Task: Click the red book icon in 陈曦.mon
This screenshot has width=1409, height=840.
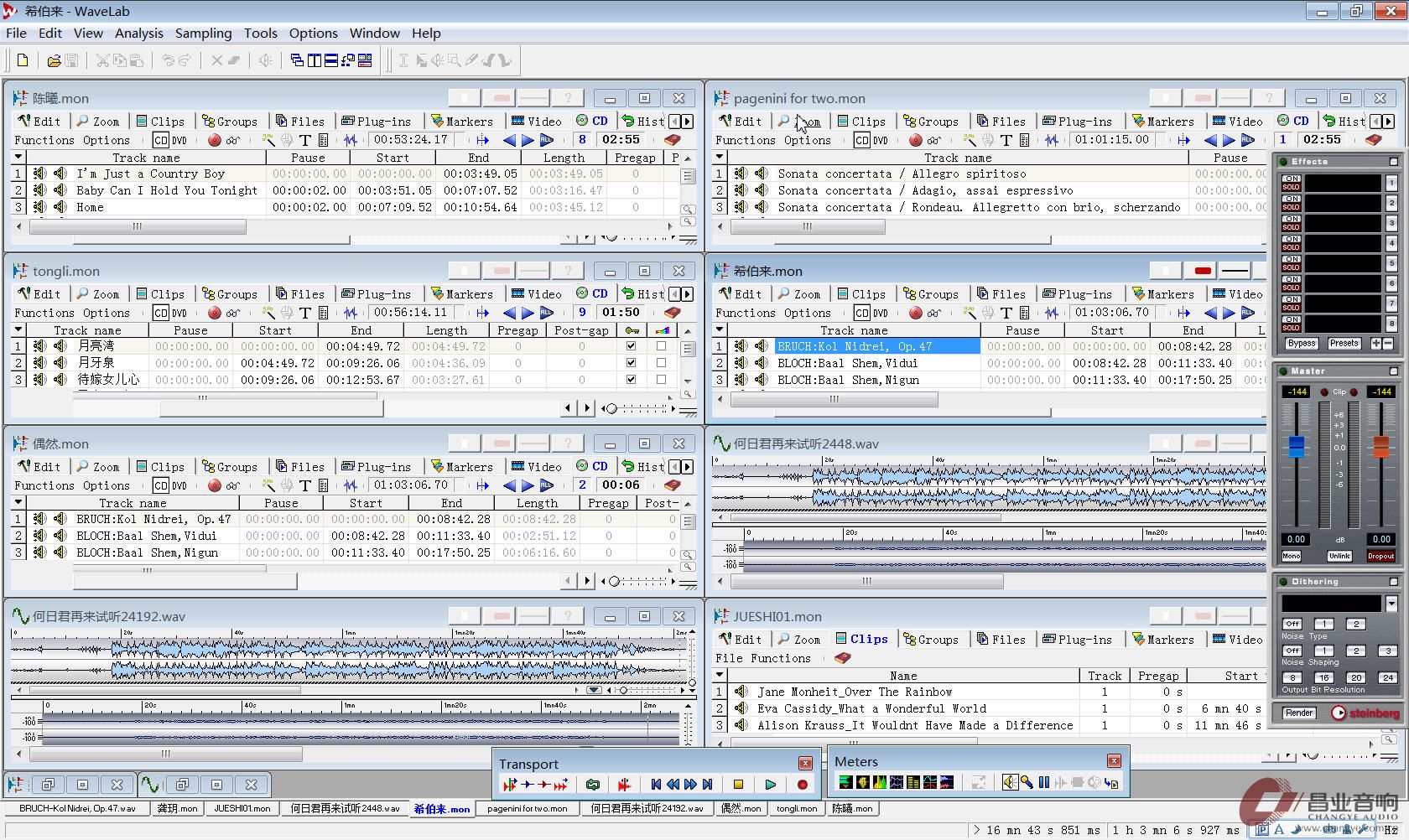Action: pyautogui.click(x=672, y=140)
